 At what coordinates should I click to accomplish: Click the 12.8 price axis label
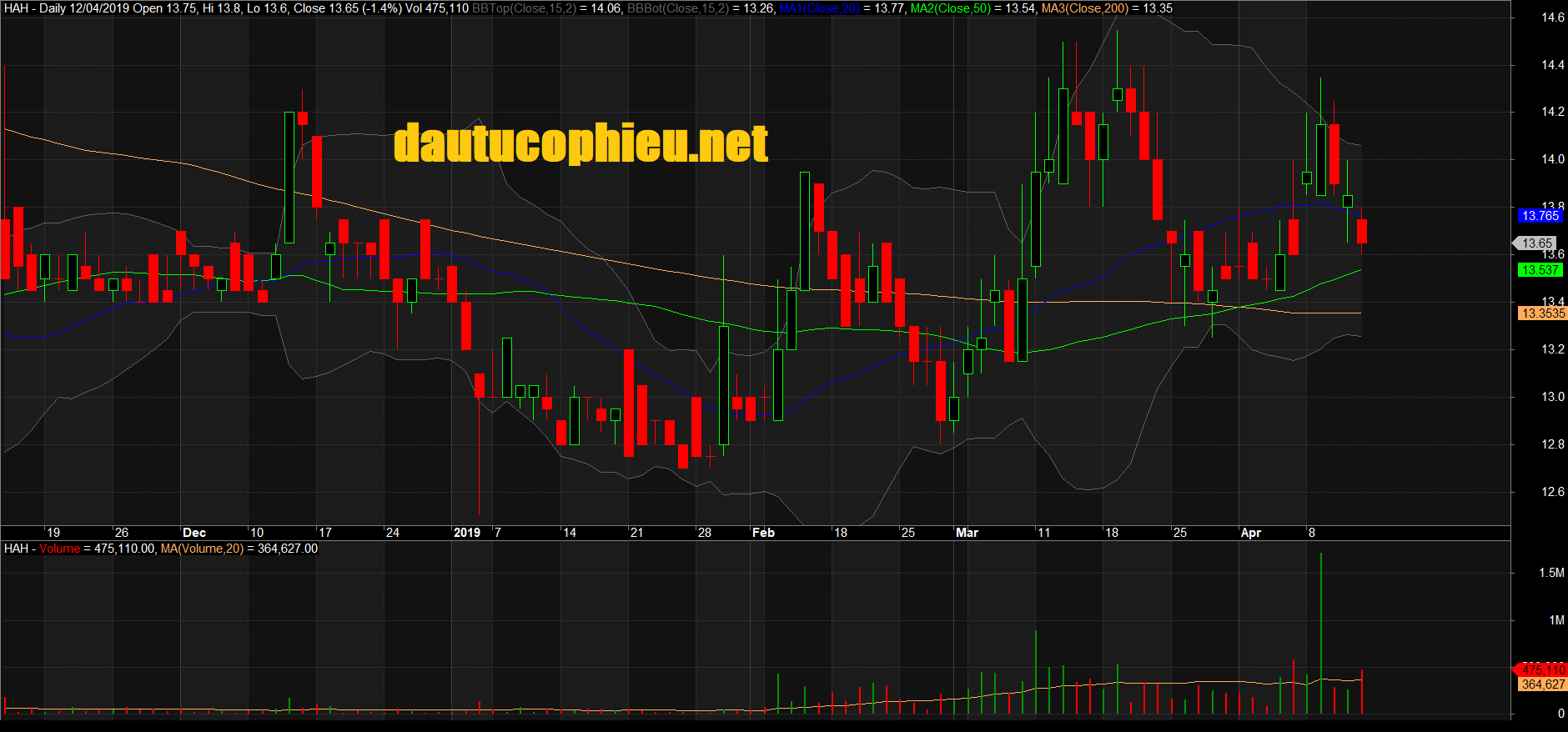point(1553,444)
